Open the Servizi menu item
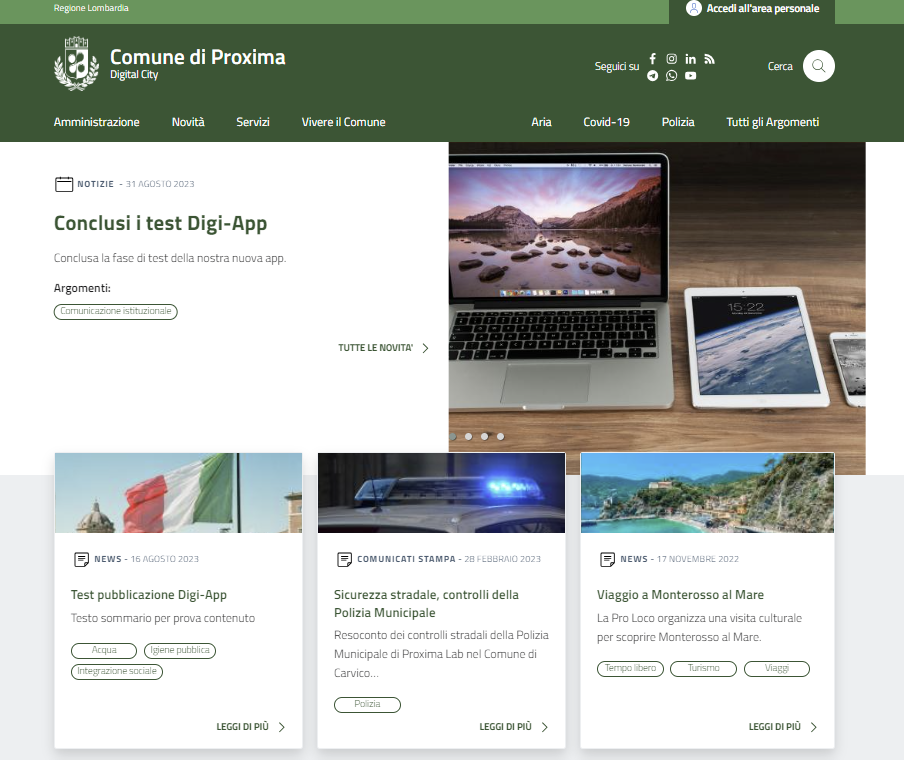 (x=253, y=122)
